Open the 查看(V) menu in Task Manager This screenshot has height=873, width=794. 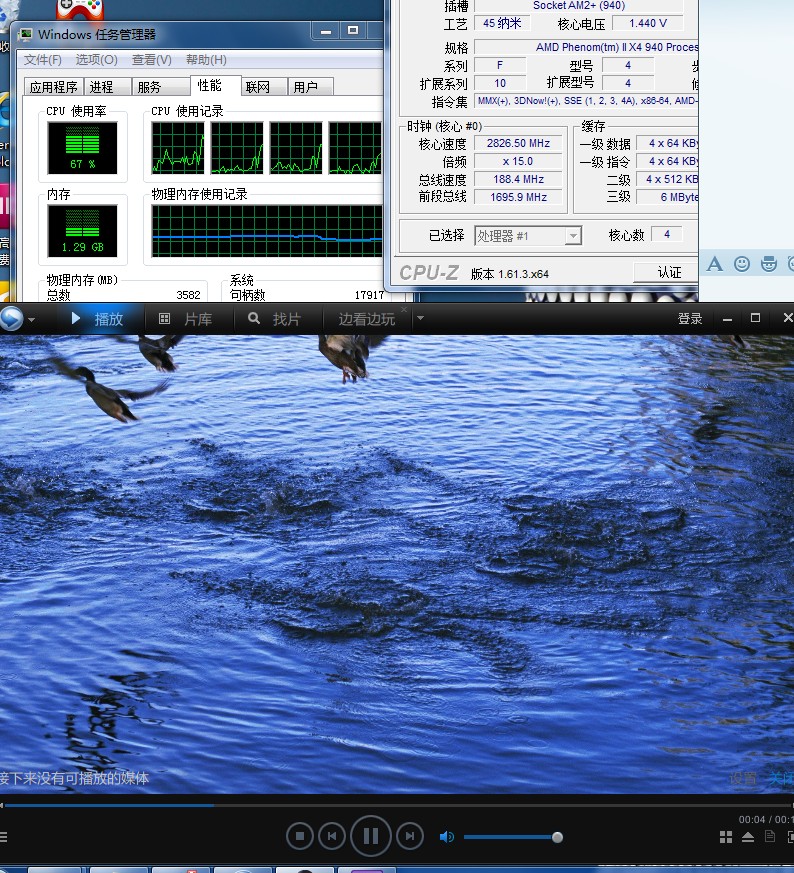point(151,60)
